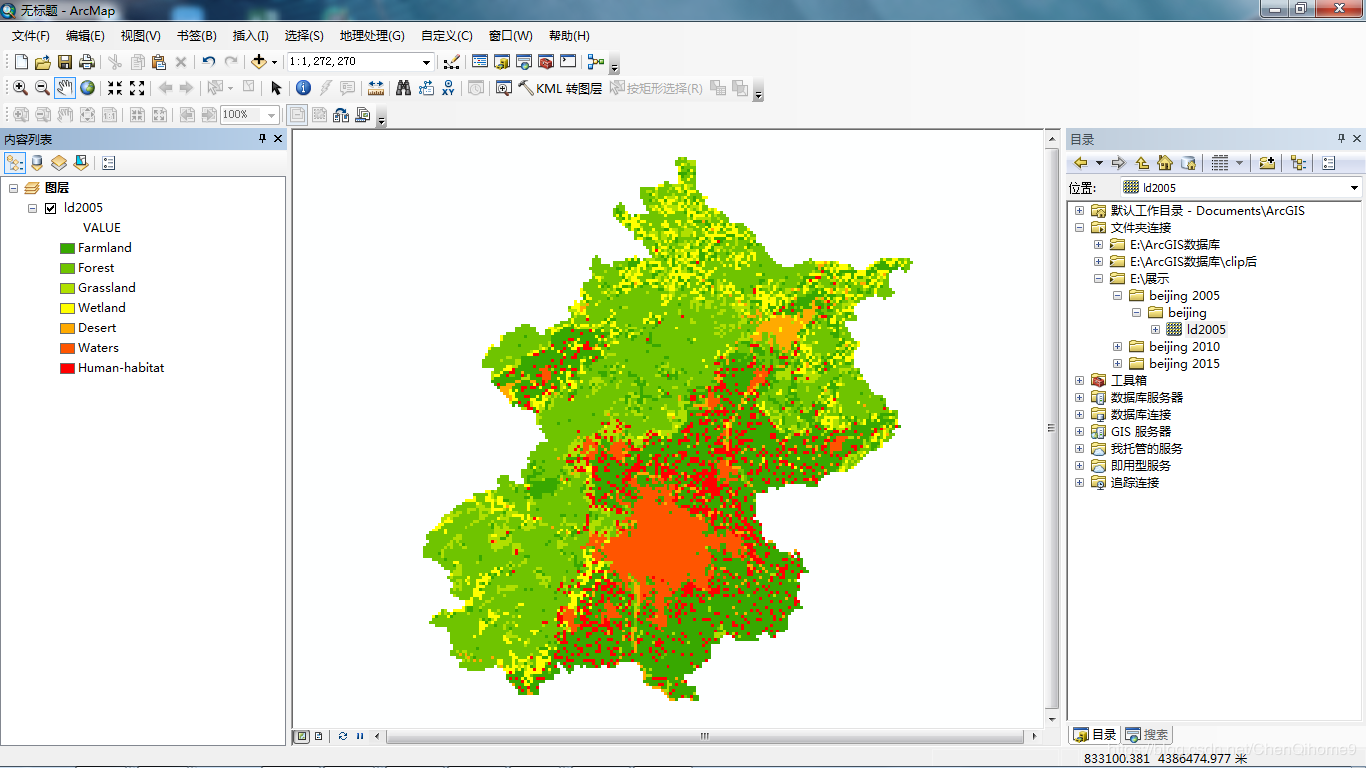Toggle List By Visibility in contents panel
1366x768 pixels.
pos(59,163)
